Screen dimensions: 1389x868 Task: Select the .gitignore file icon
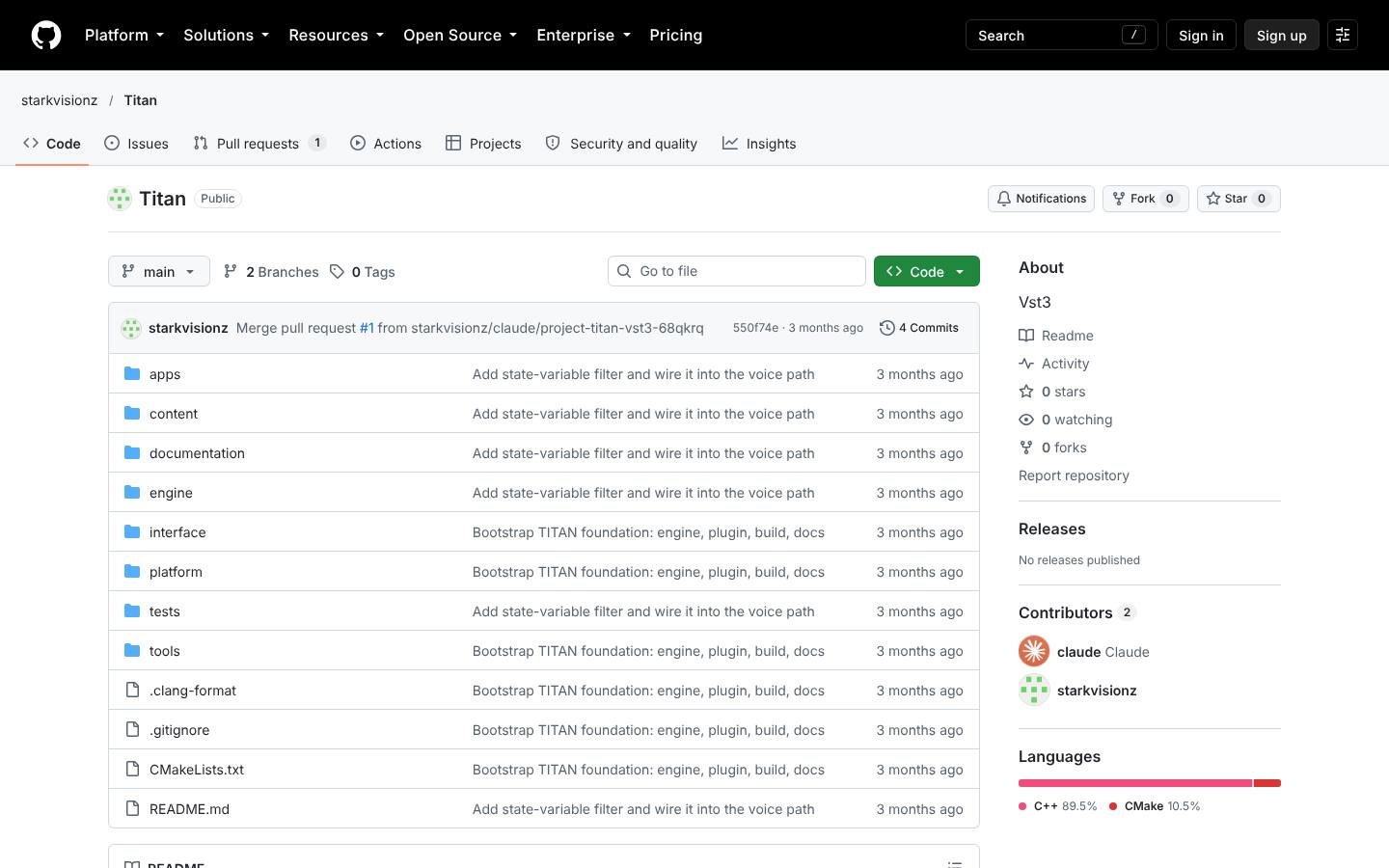pos(133,729)
